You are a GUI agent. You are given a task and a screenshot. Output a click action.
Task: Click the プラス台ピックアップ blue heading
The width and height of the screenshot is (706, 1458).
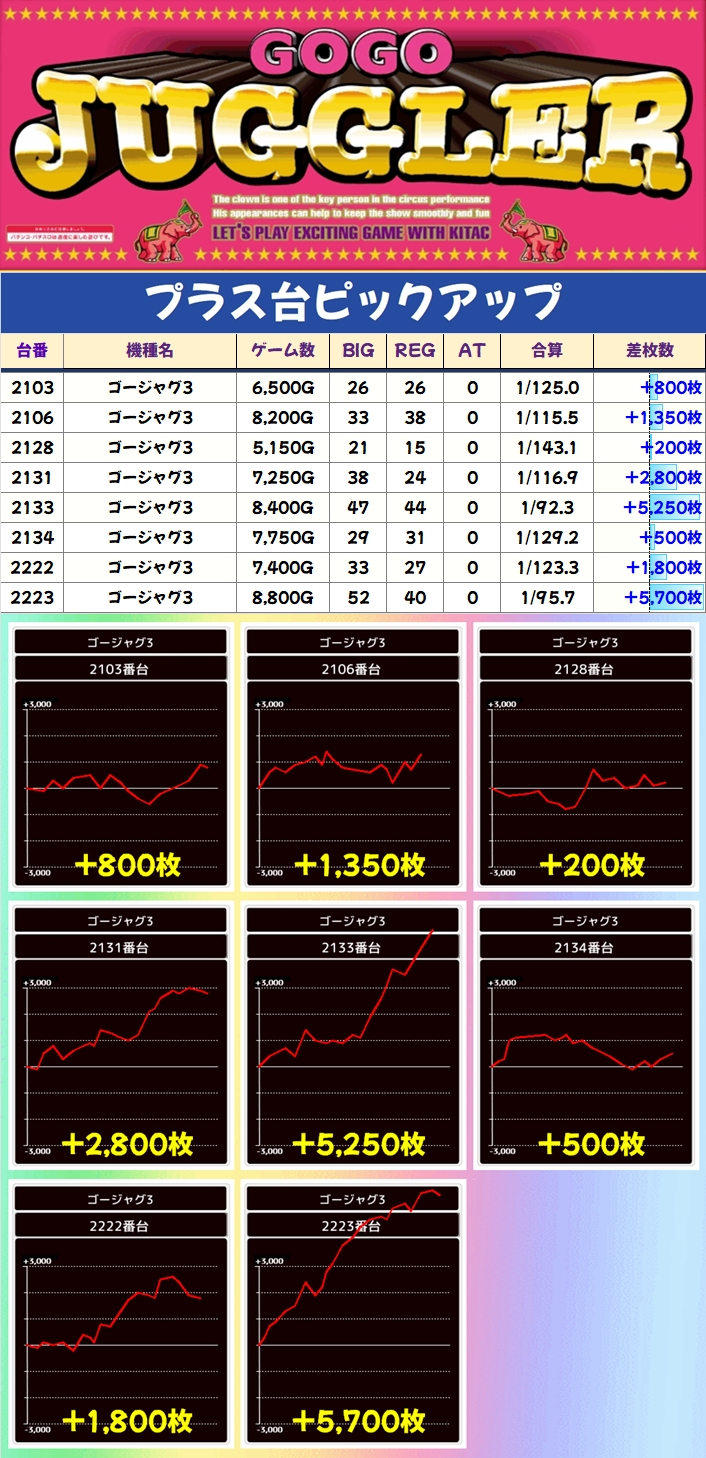coord(353,302)
